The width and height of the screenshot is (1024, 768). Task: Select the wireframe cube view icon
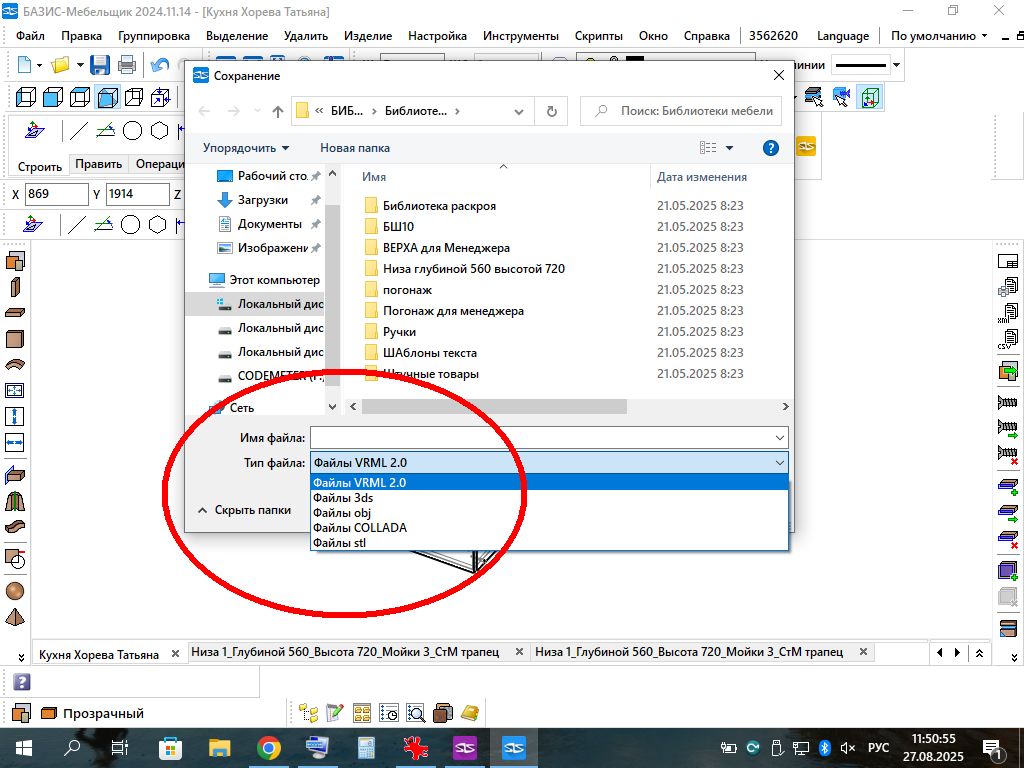(134, 97)
